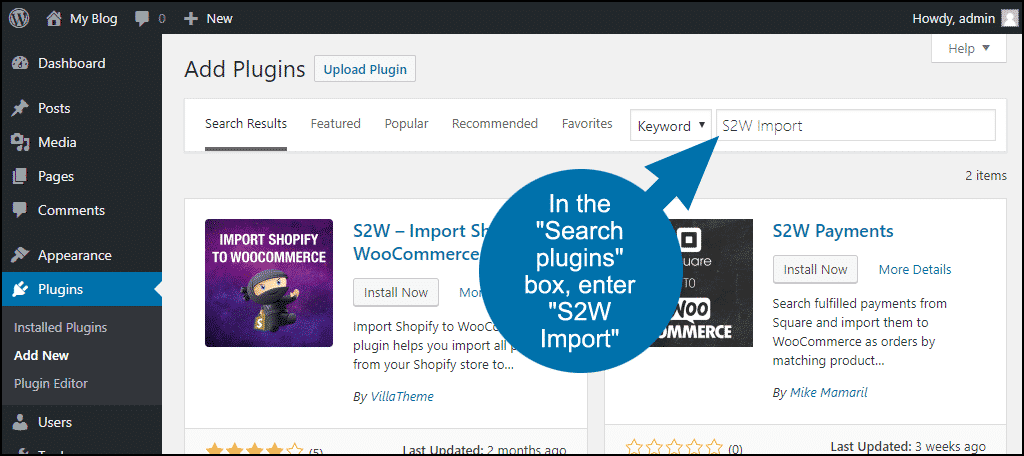Switch to the Search Results tab
The height and width of the screenshot is (456, 1024).
click(x=246, y=123)
